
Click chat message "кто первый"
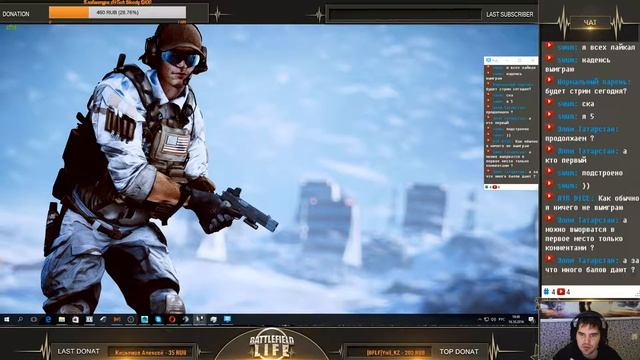566,160
